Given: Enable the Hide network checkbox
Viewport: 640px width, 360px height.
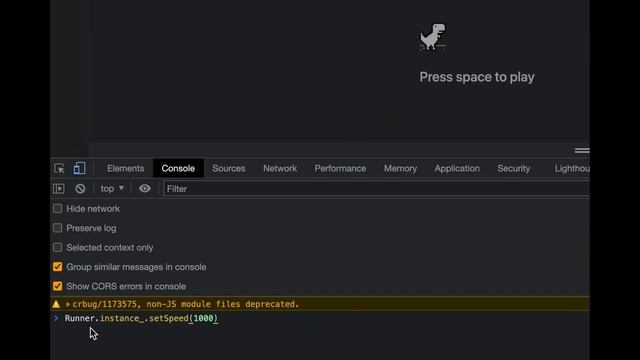Looking at the screenshot, I should click(58, 209).
